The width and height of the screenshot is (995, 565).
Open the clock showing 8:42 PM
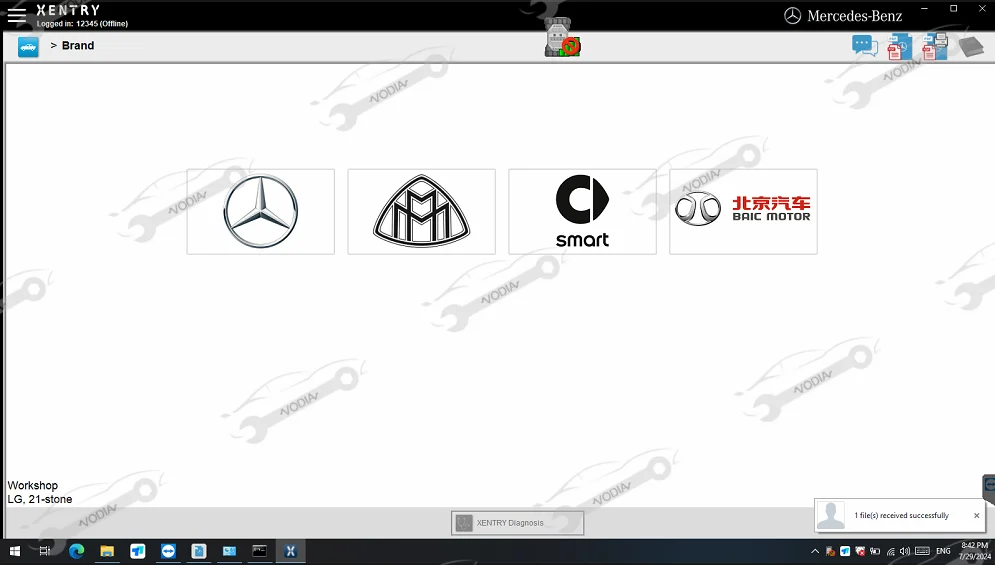pos(974,551)
